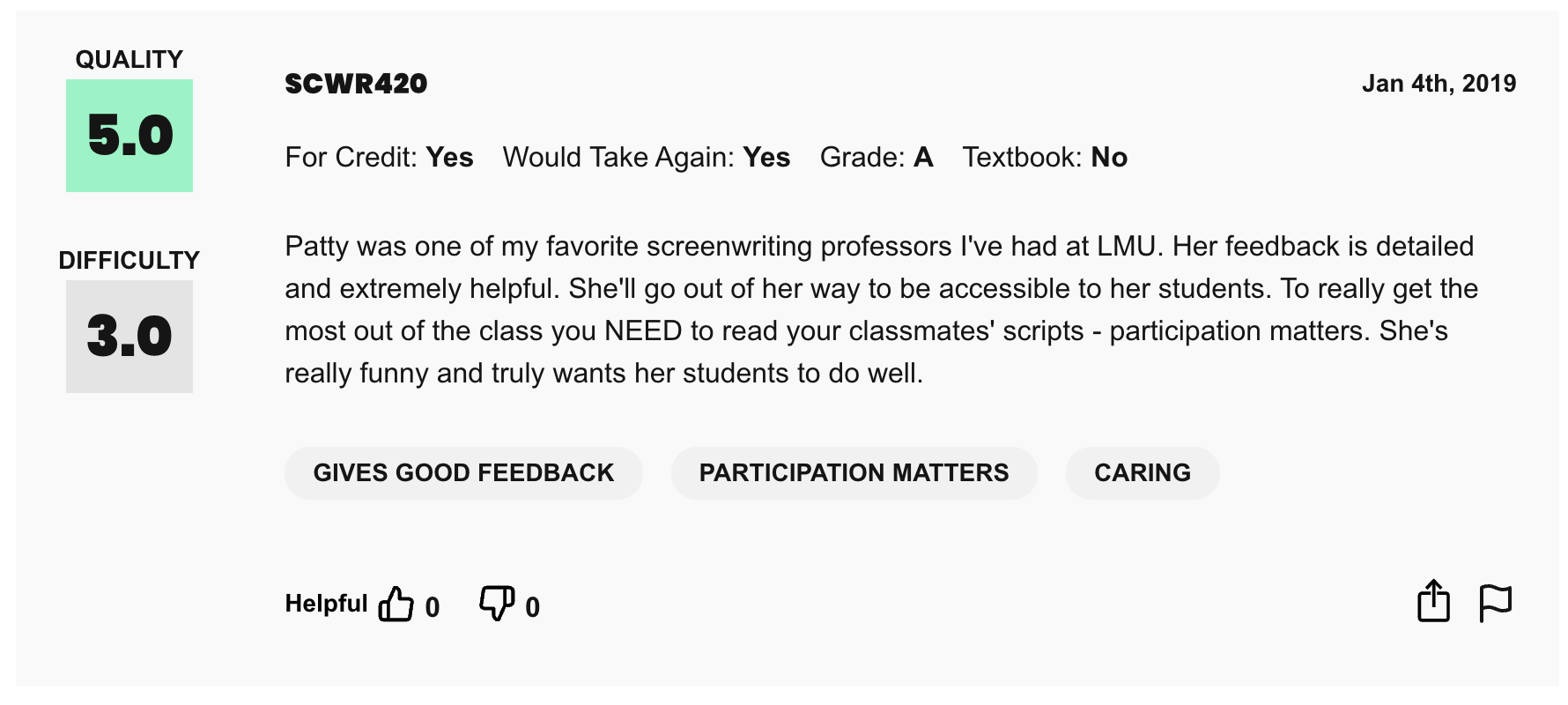Click the Helpful label
The width and height of the screenshot is (1568, 705).
325,603
